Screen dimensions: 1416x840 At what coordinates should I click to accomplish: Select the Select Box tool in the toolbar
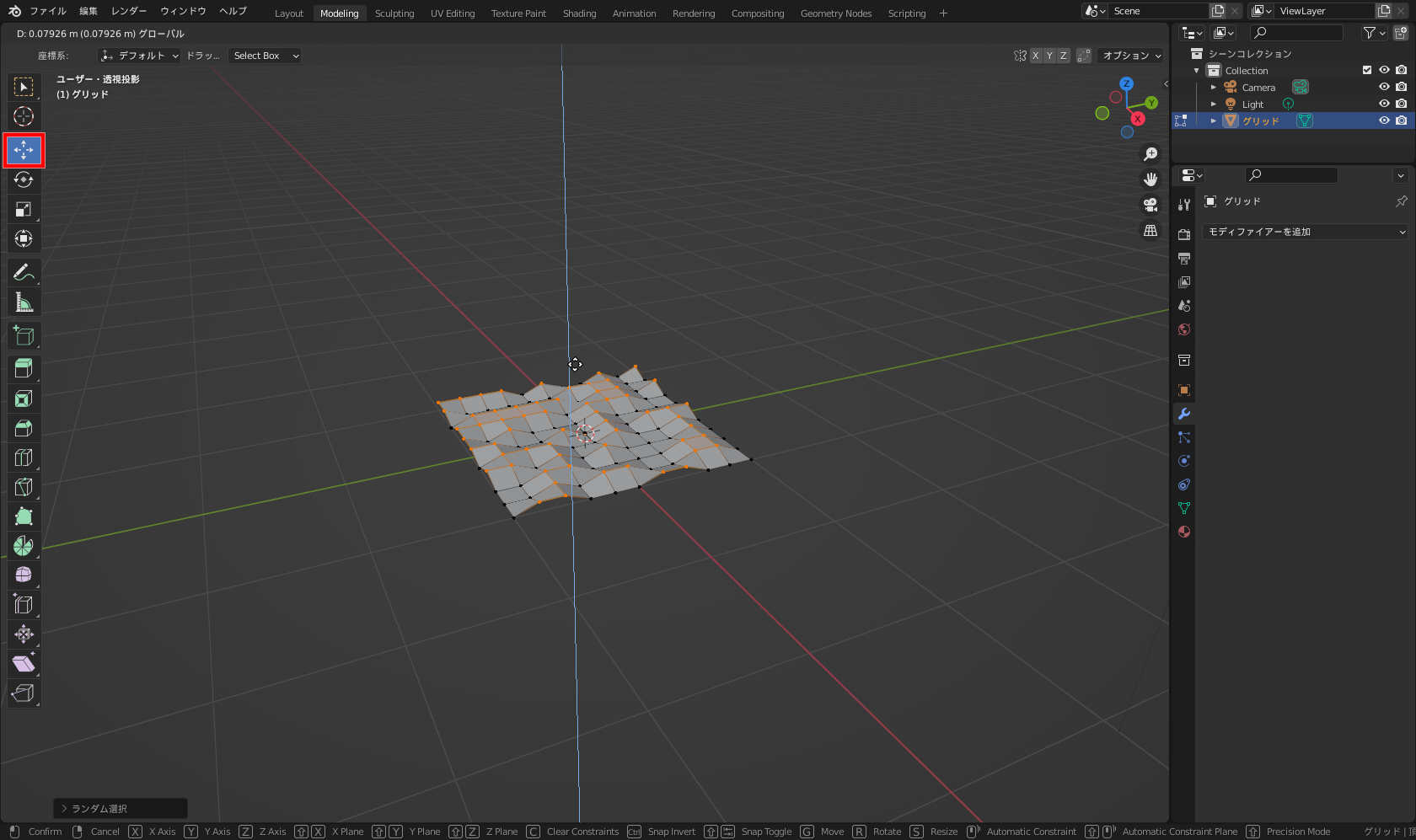(x=24, y=87)
